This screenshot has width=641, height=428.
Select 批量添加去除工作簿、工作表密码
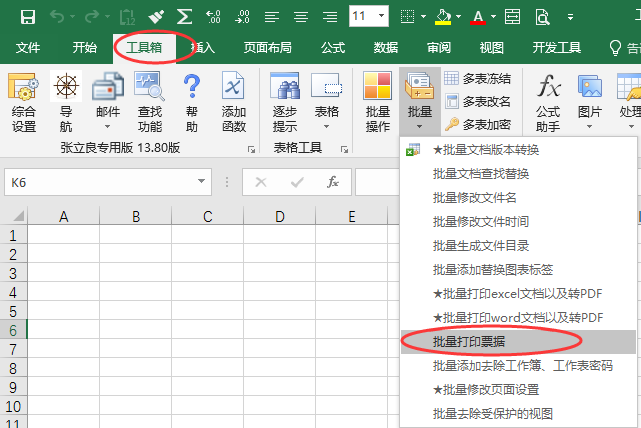(x=518, y=365)
